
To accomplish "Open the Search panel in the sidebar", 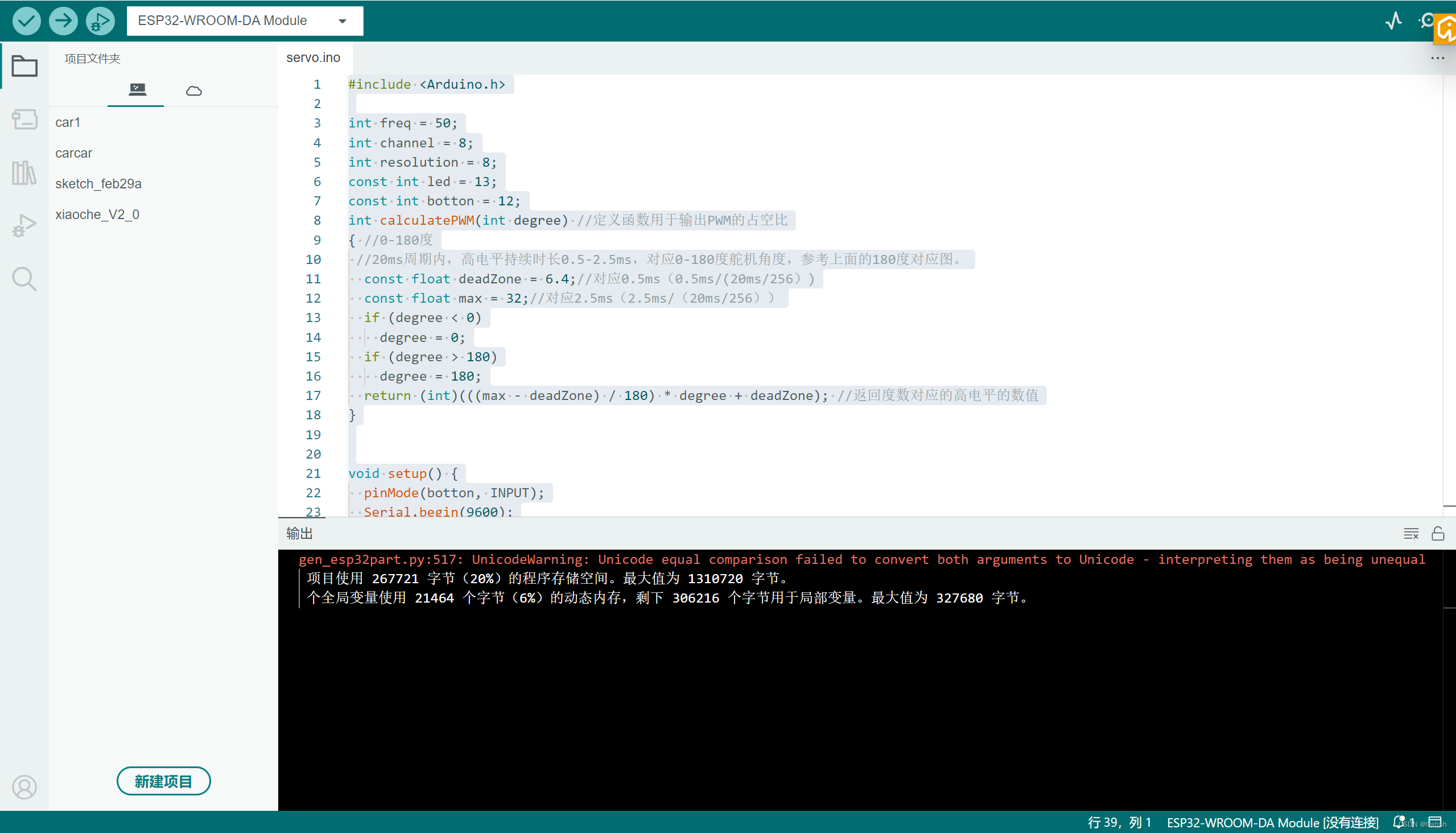I will coord(24,279).
